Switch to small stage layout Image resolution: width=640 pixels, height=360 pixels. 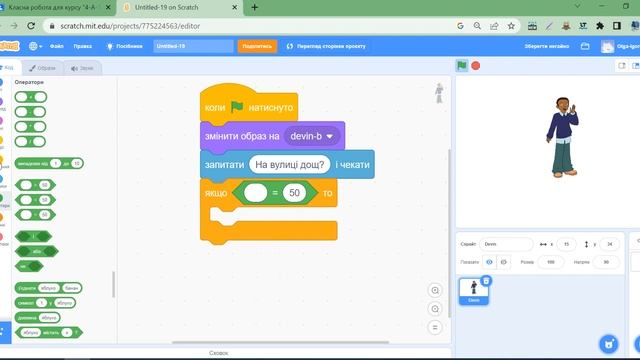pos(621,66)
